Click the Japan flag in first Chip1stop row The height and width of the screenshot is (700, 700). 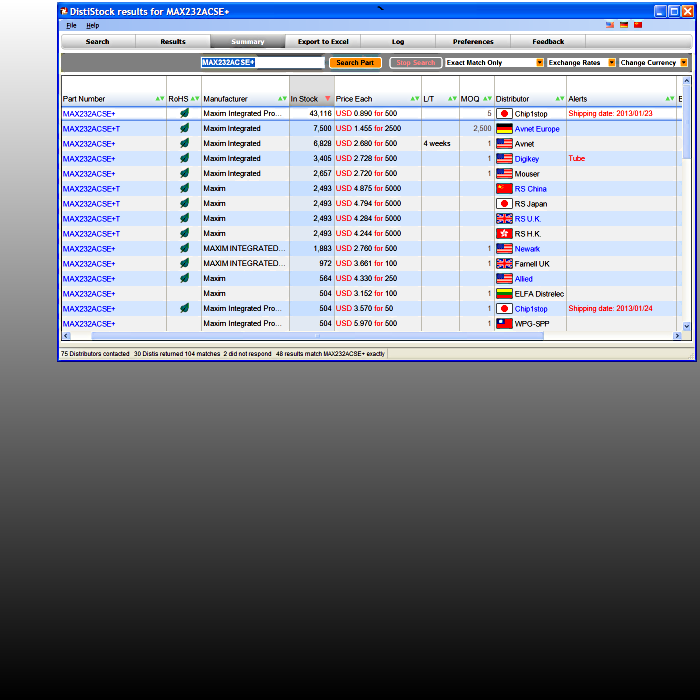point(504,114)
